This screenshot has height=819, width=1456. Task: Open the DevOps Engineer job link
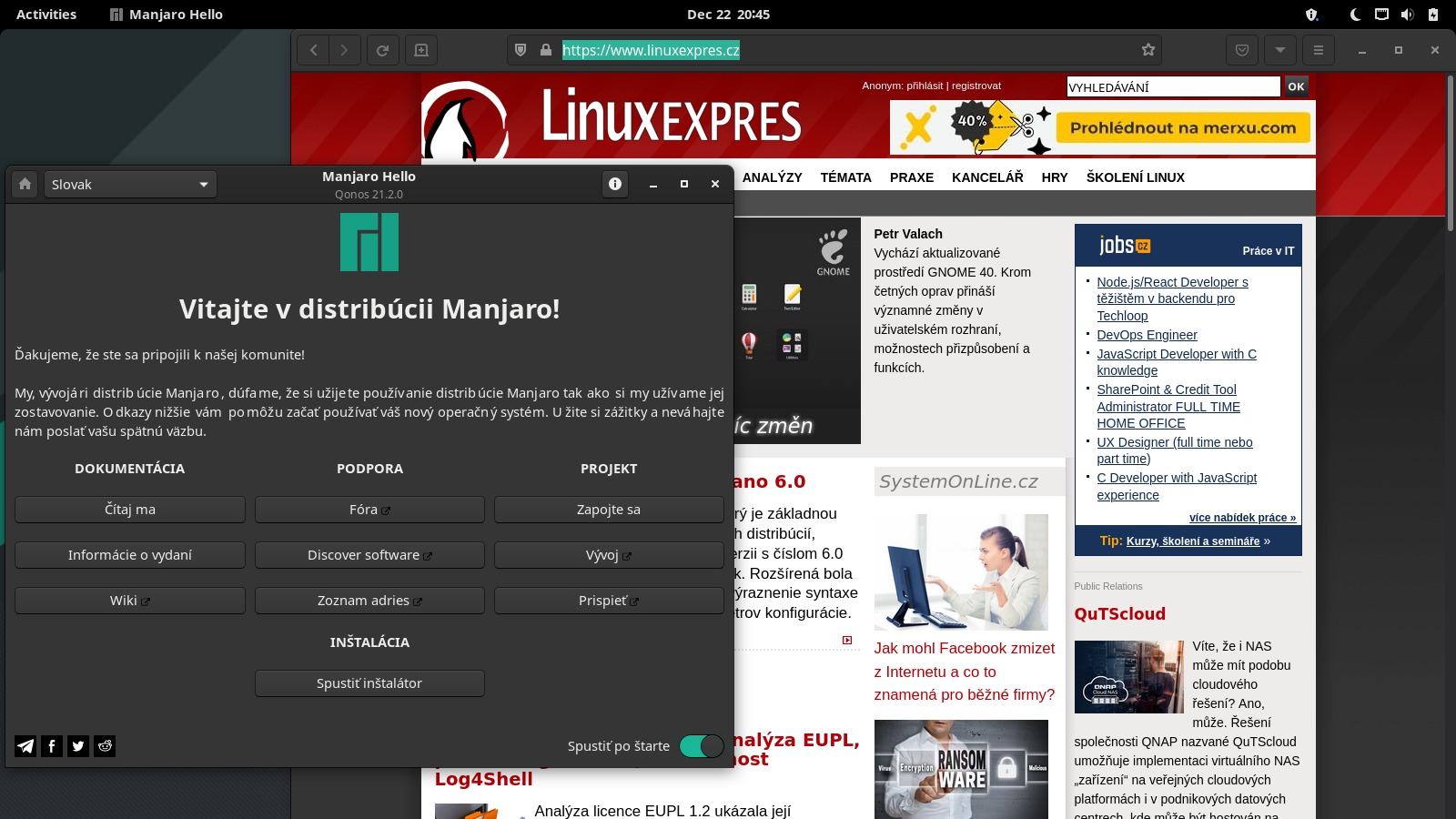tap(1147, 335)
